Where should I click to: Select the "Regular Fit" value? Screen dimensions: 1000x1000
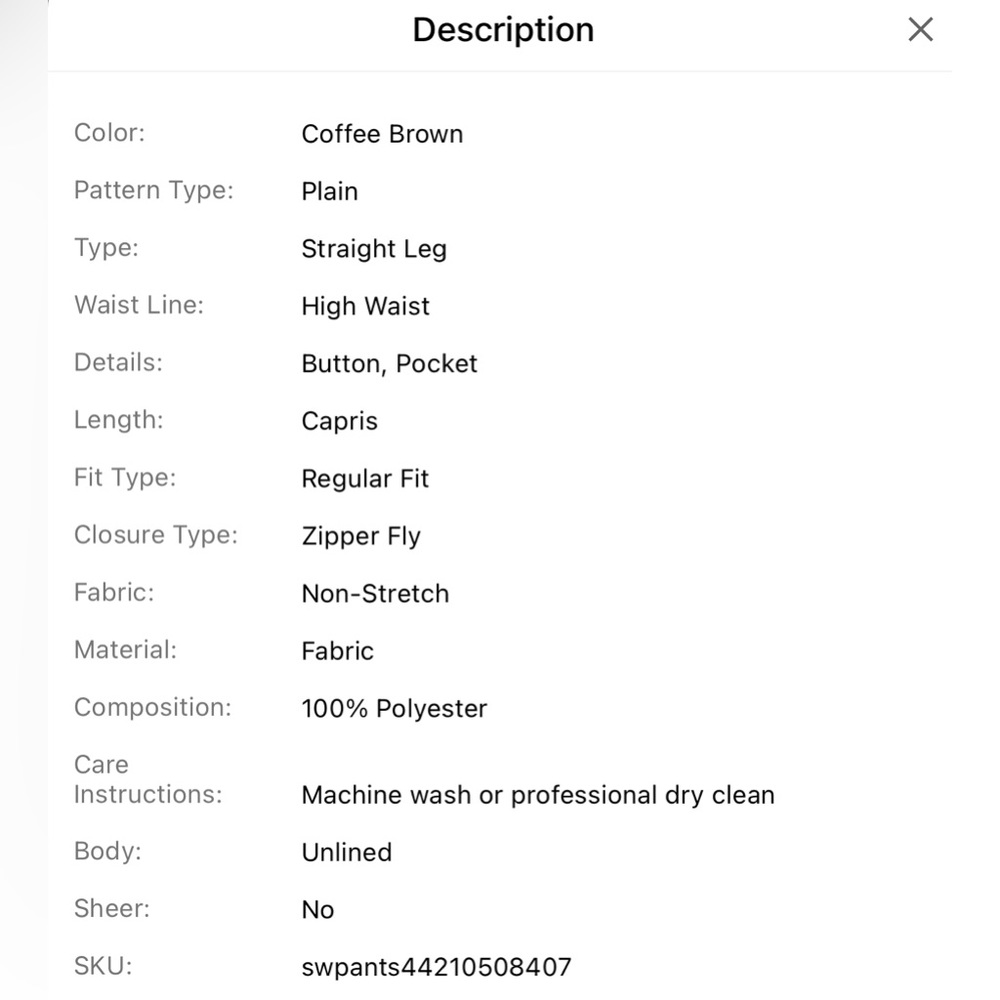pyautogui.click(x=365, y=479)
